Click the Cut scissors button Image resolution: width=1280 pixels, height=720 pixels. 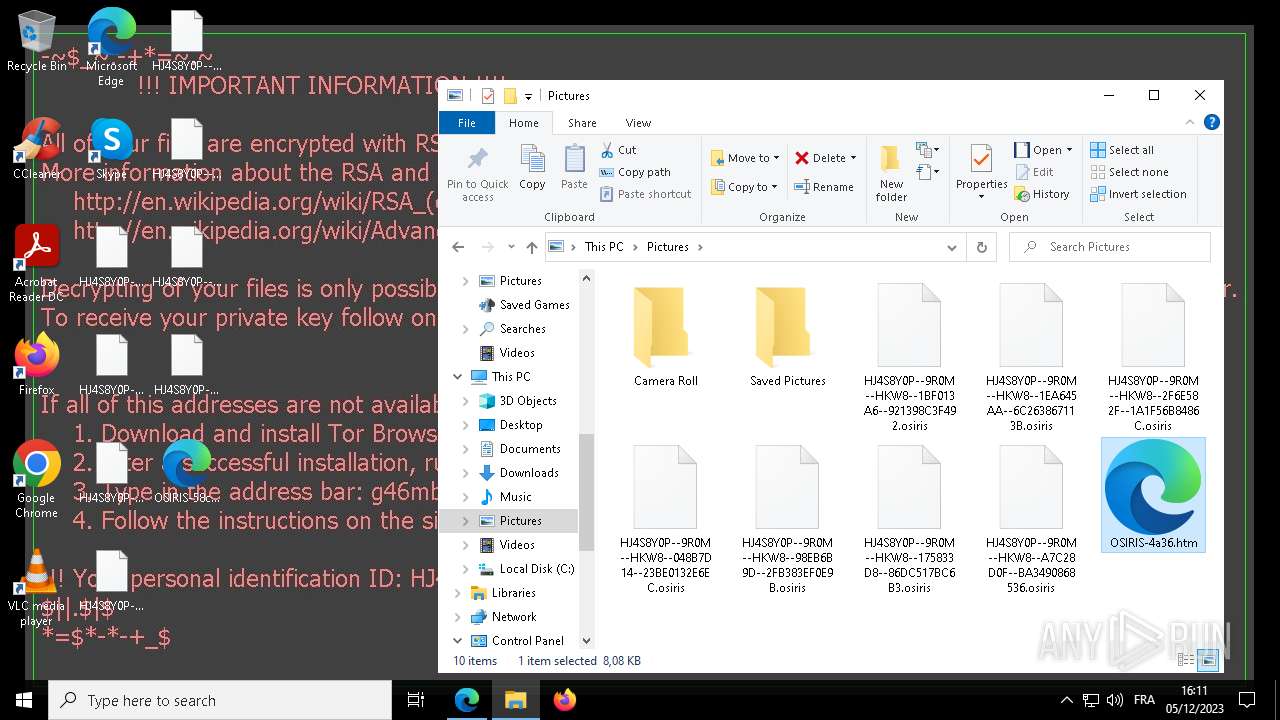click(x=618, y=150)
